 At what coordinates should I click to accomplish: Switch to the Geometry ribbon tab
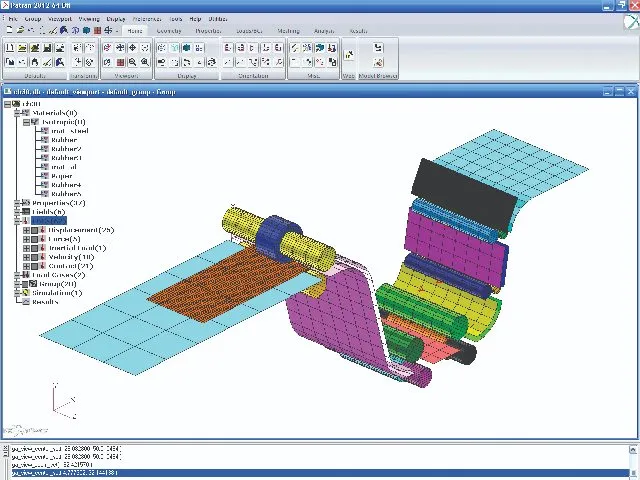tap(169, 30)
